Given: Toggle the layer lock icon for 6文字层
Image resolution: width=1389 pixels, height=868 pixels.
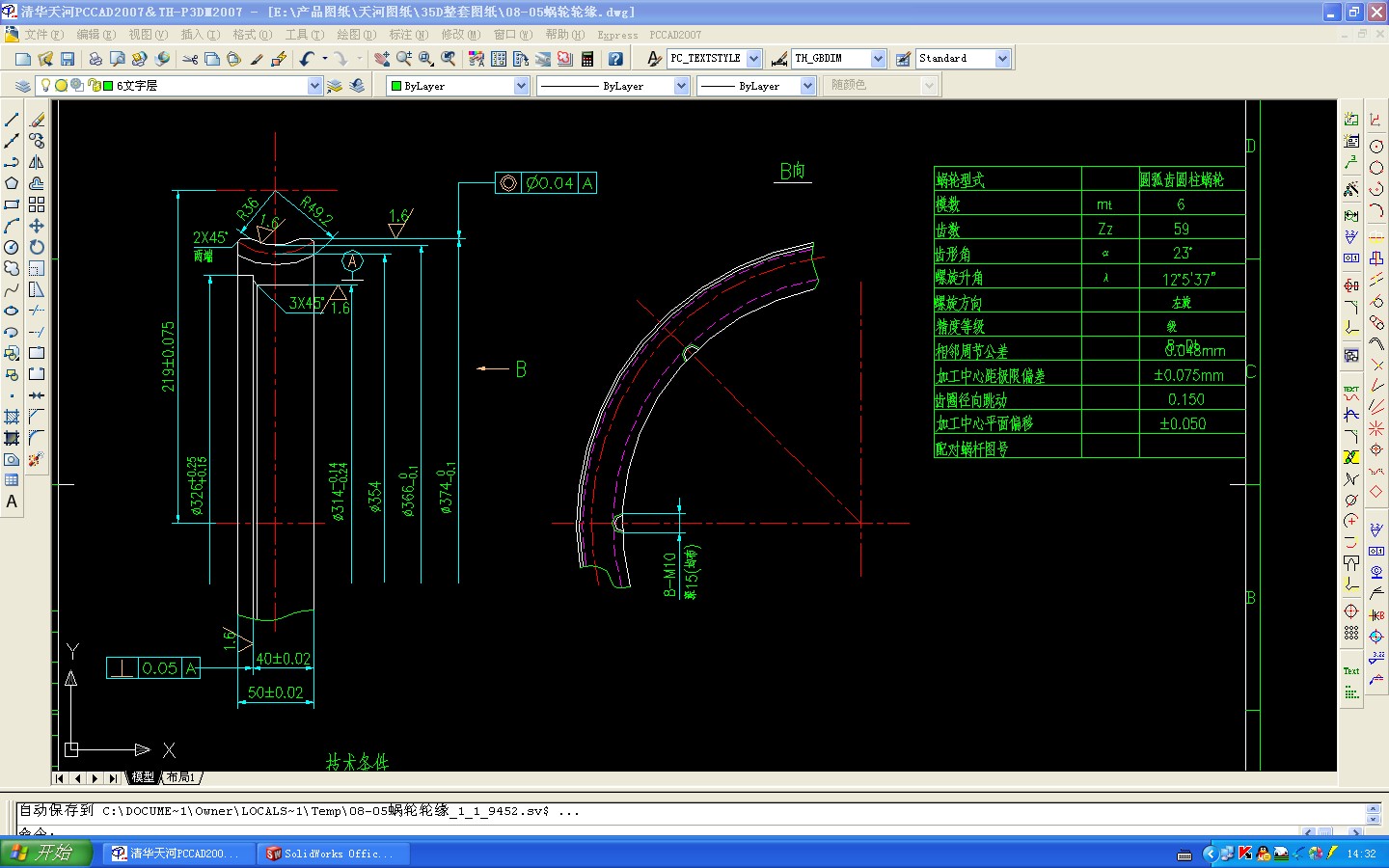Looking at the screenshot, I should (x=94, y=85).
